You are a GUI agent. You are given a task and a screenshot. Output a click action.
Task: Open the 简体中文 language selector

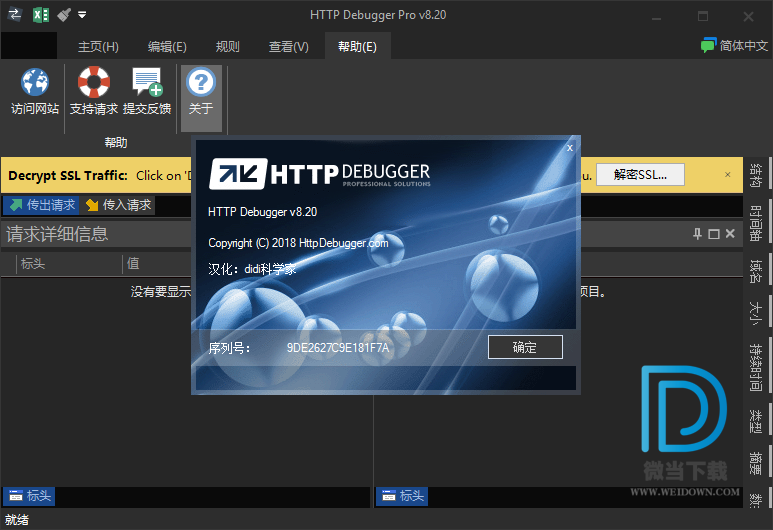pos(734,46)
